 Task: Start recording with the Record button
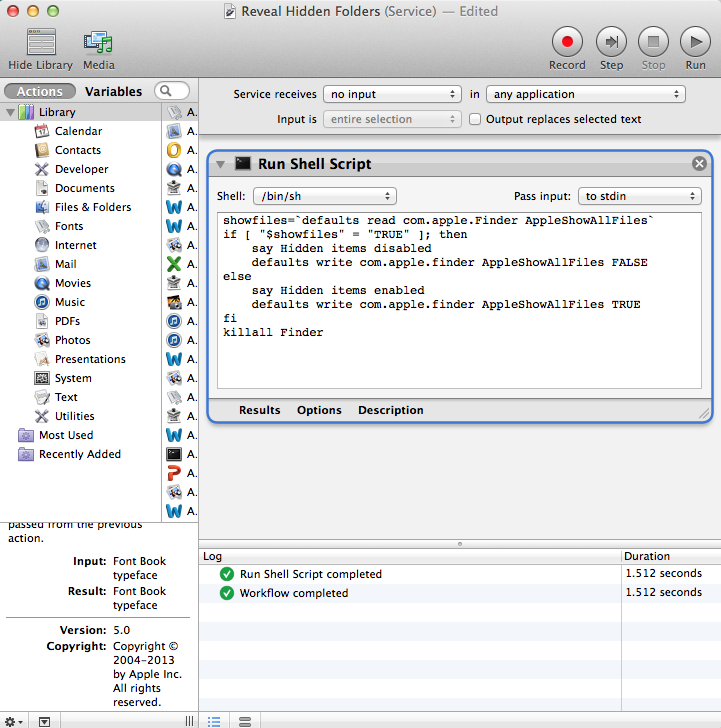(567, 42)
